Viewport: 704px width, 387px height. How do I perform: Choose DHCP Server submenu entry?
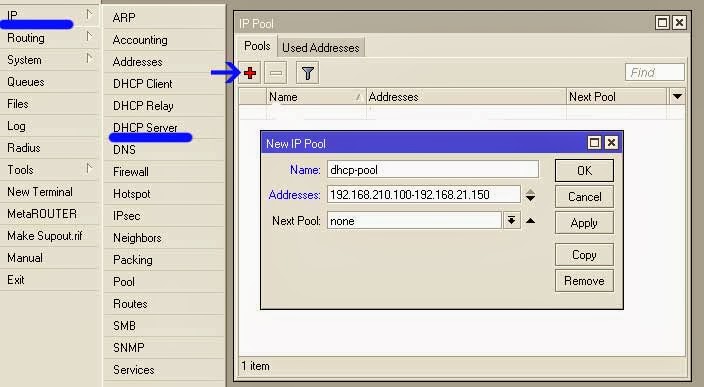[x=164, y=128]
